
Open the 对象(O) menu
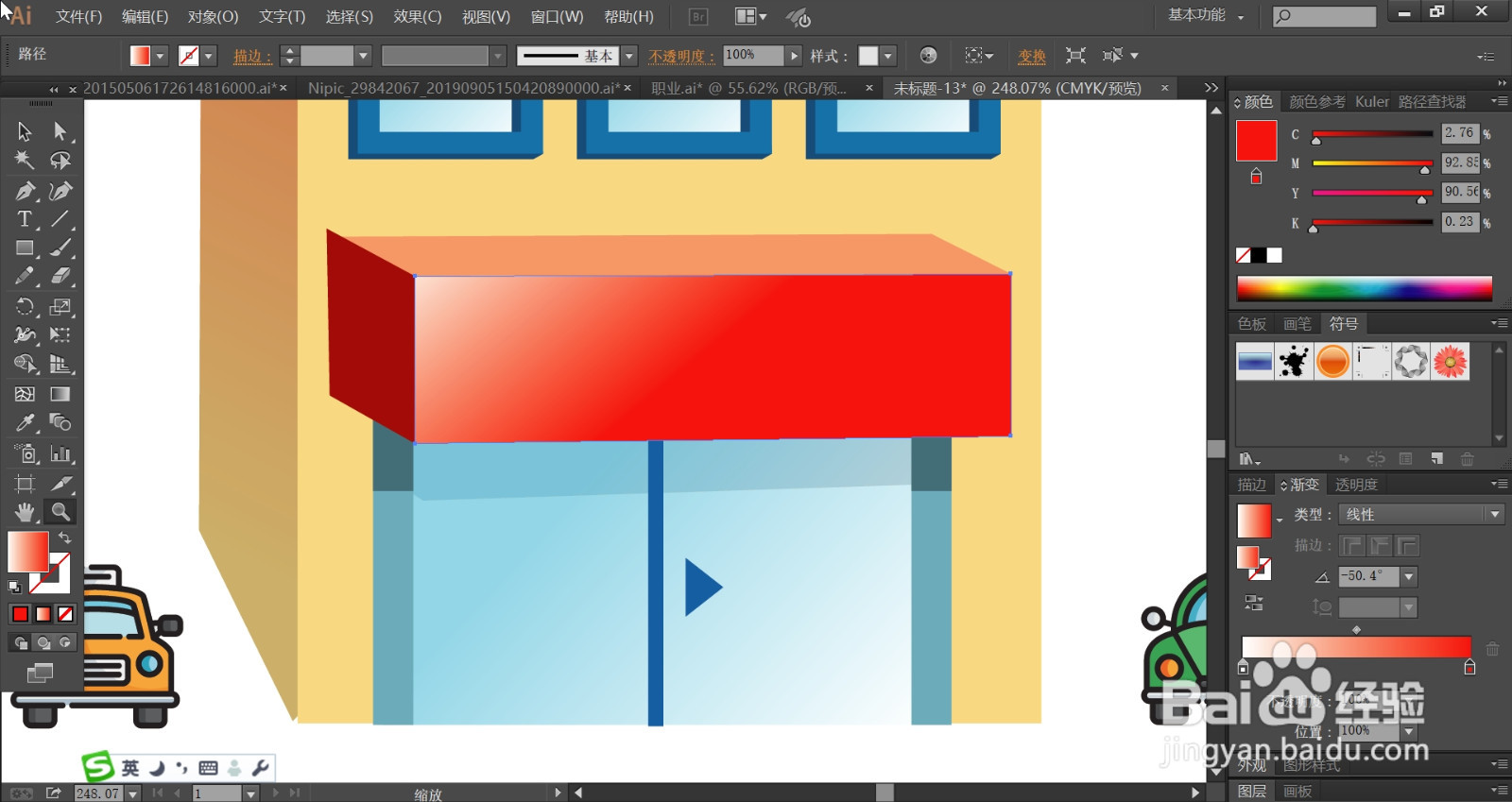(x=213, y=17)
